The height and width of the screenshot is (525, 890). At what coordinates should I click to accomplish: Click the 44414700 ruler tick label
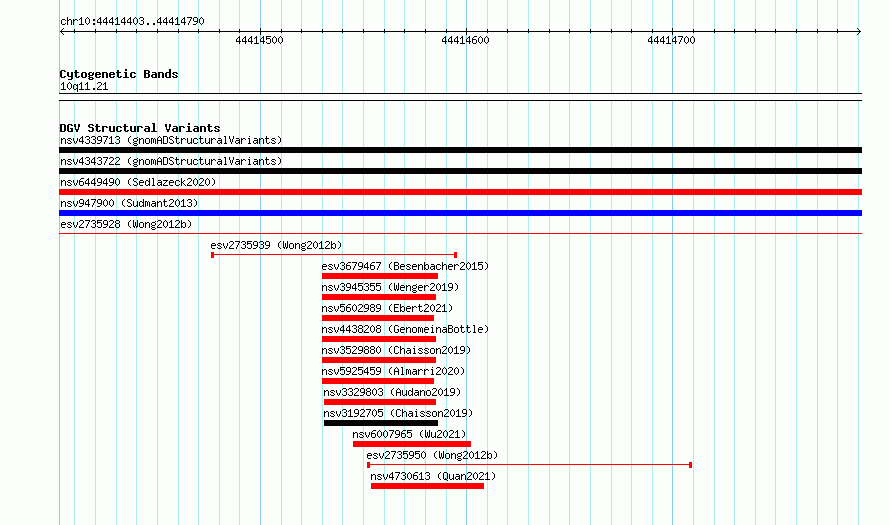point(671,40)
